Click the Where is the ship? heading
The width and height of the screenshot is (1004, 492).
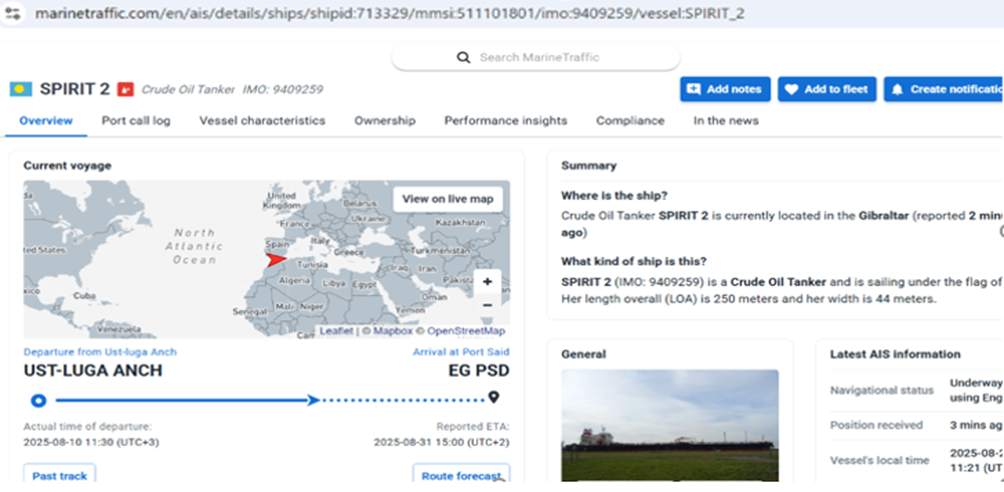pyautogui.click(x=614, y=195)
